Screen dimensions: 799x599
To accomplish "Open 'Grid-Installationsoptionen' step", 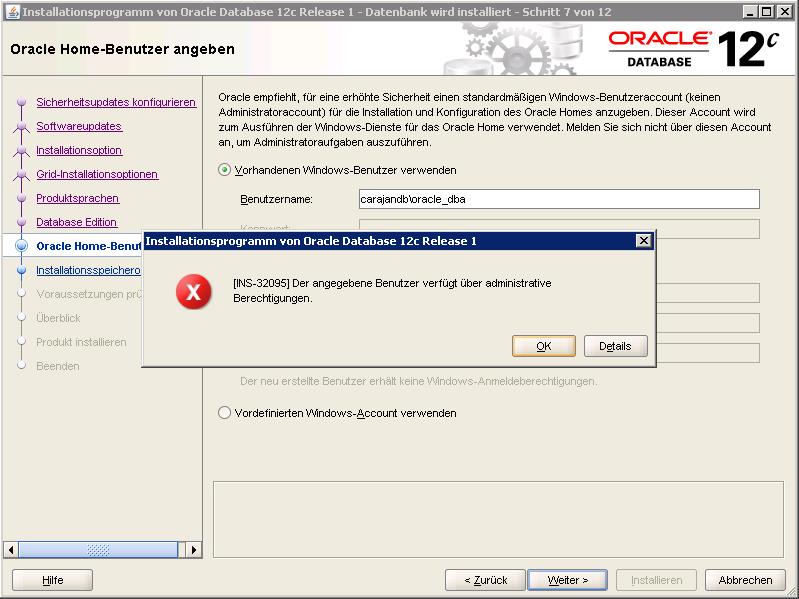I will tap(97, 174).
